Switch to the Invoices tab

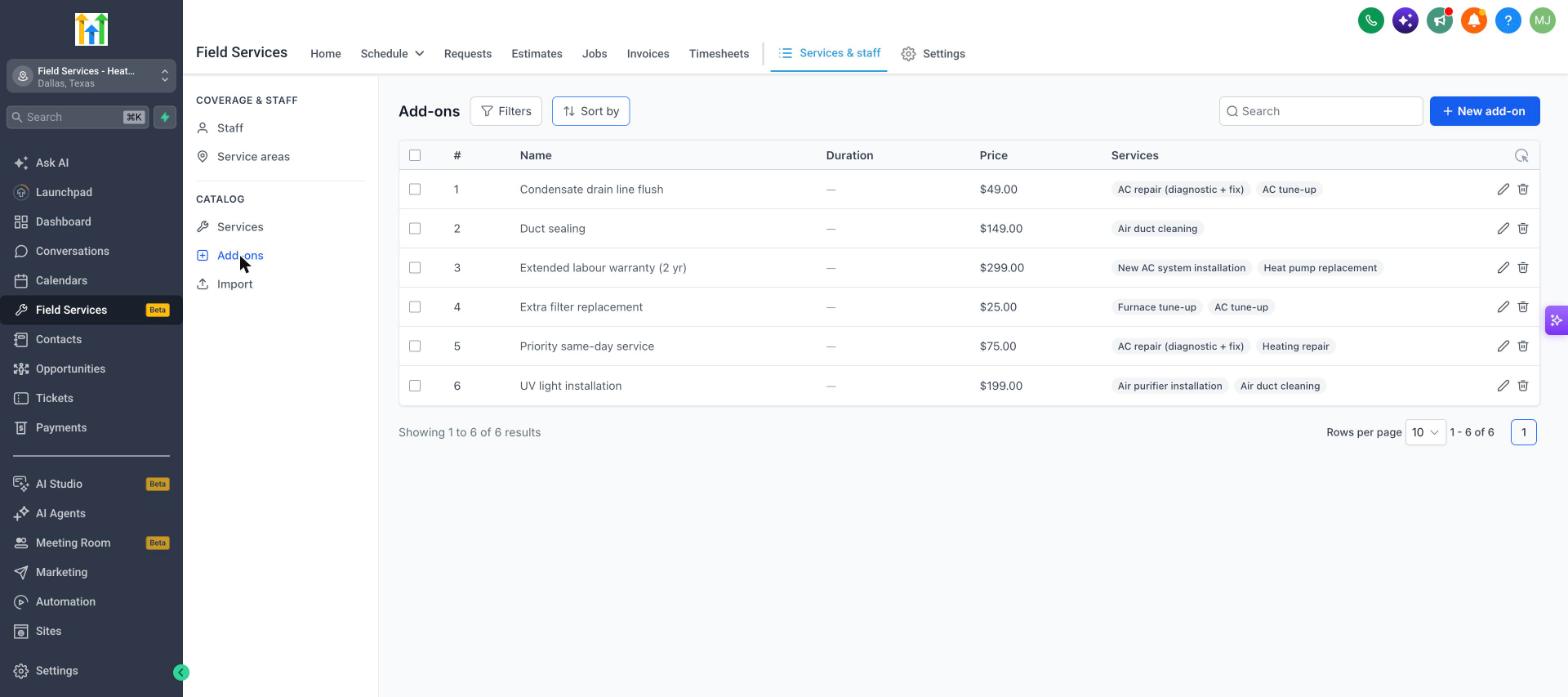click(x=648, y=53)
